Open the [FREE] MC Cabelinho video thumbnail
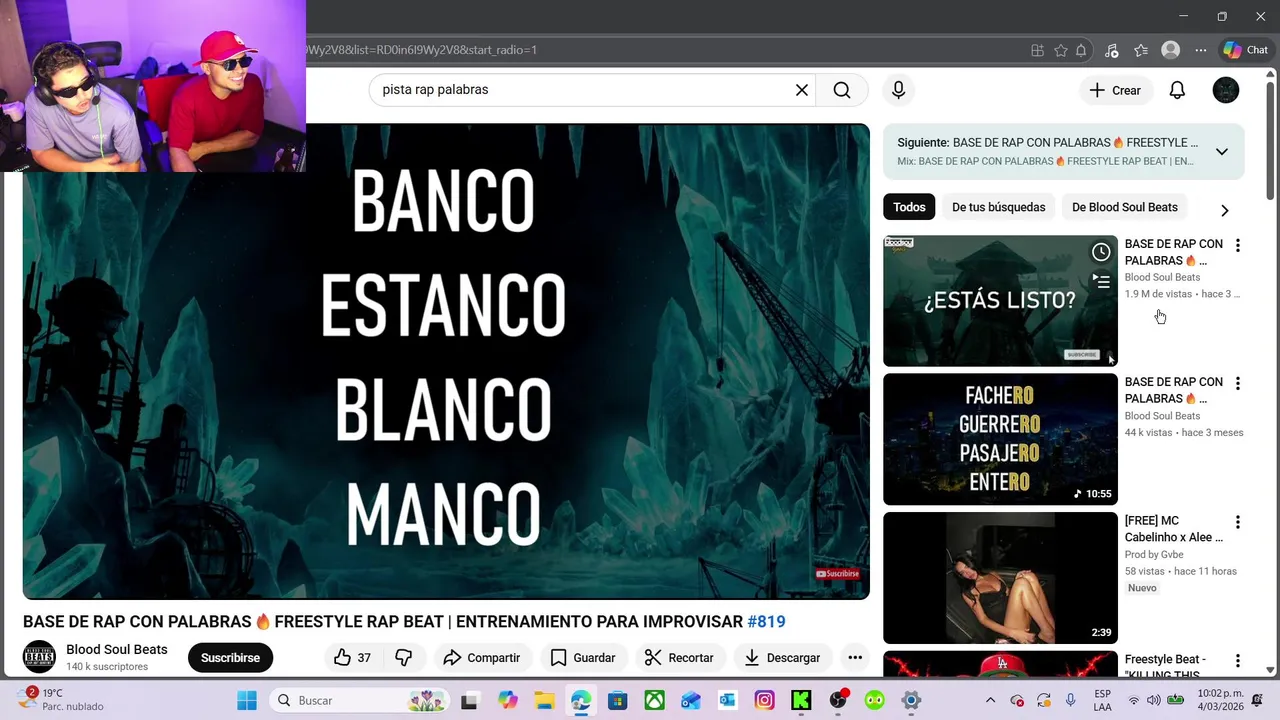1280x720 pixels. (1000, 578)
